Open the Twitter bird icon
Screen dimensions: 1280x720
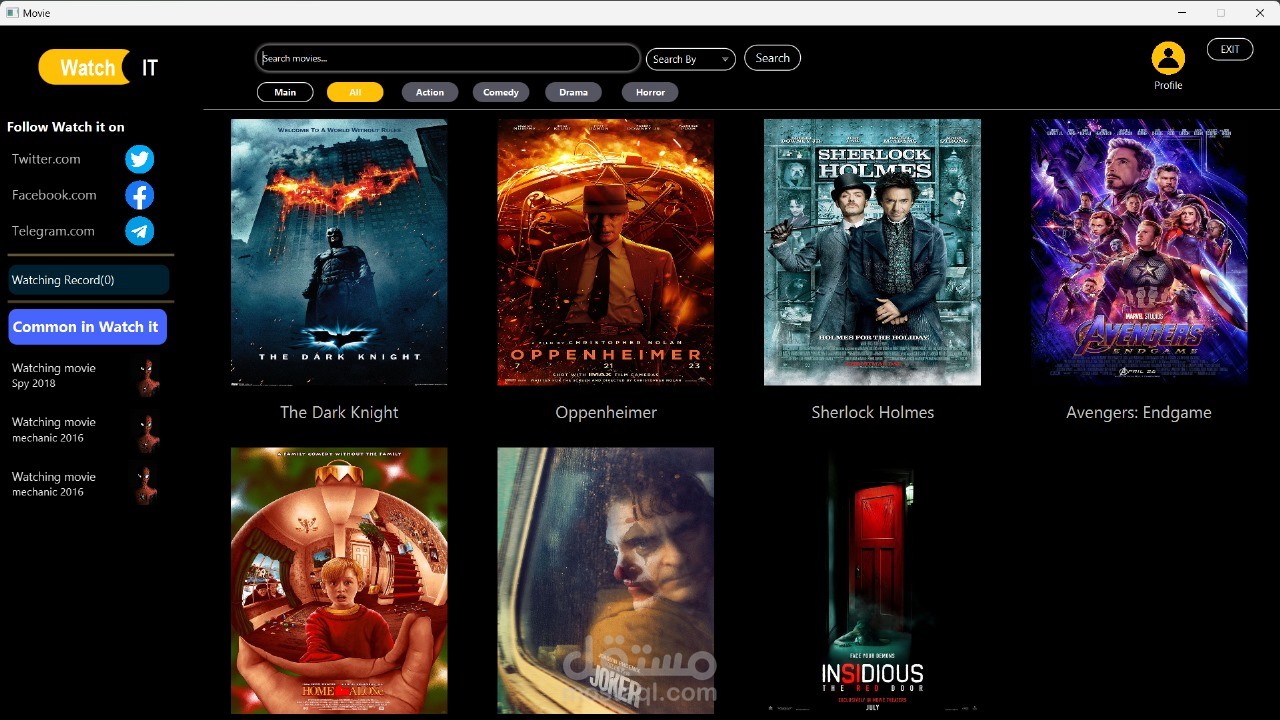click(140, 159)
